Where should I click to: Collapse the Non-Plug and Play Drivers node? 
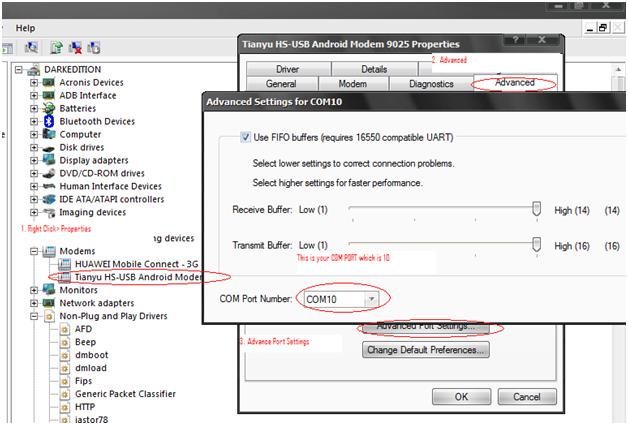pos(34,316)
